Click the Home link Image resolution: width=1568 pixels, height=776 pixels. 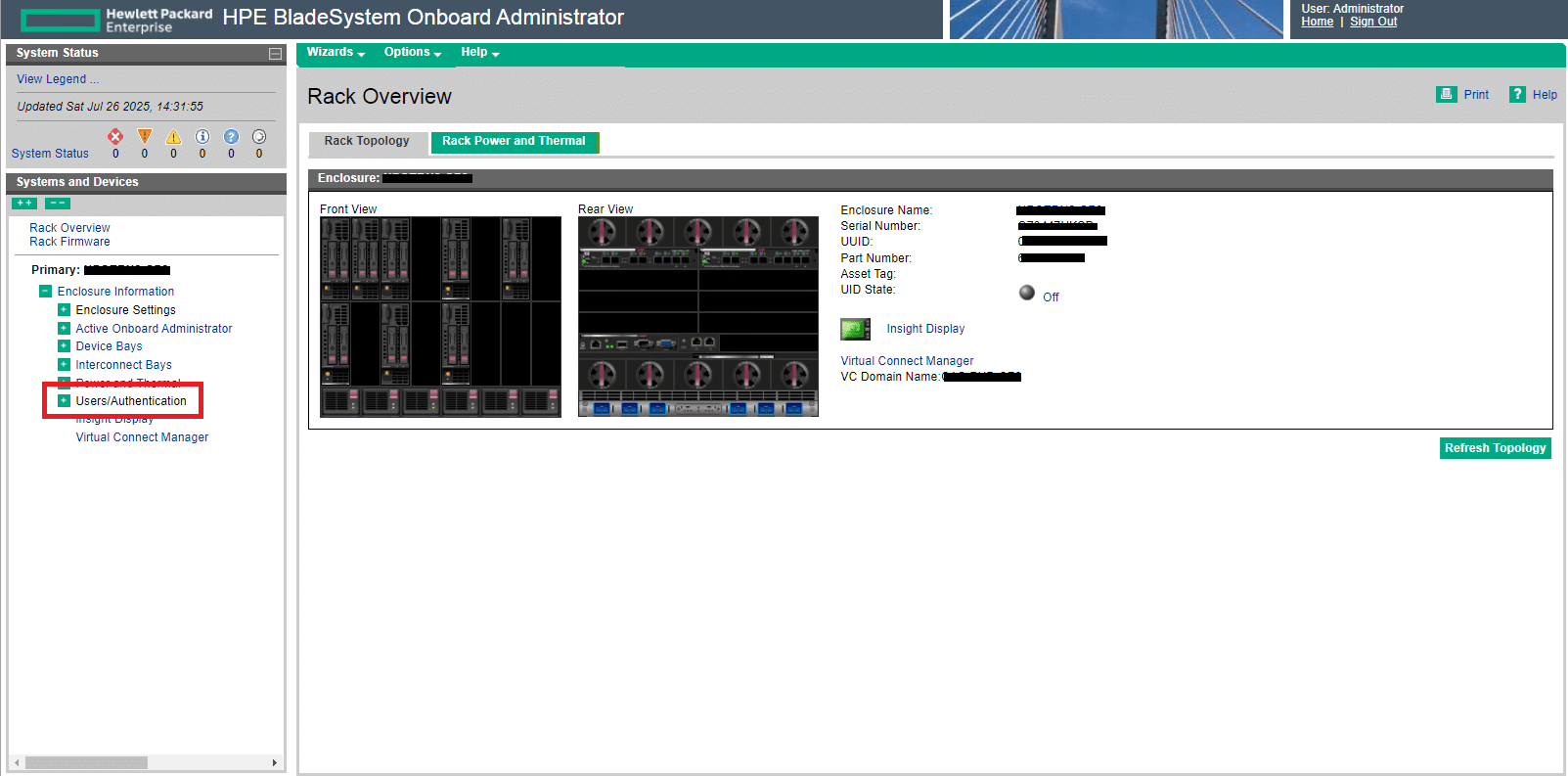[x=1317, y=22]
